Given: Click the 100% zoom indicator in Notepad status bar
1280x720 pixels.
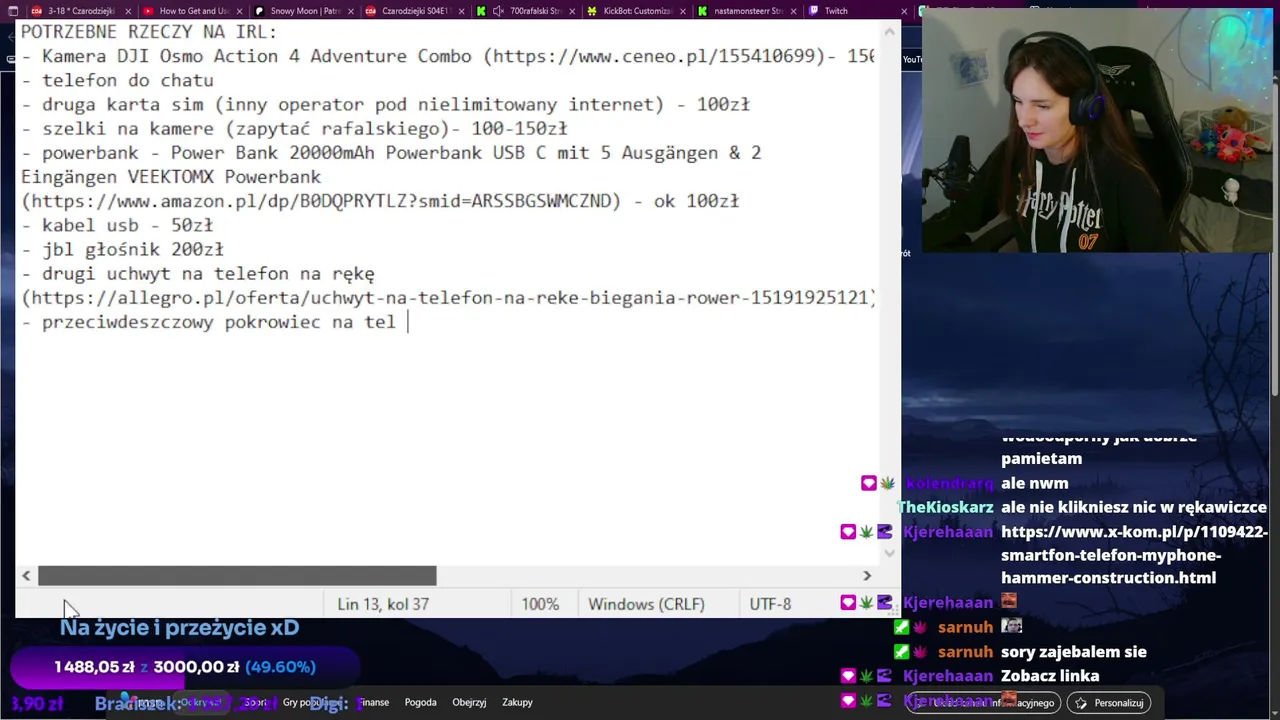Looking at the screenshot, I should point(540,604).
